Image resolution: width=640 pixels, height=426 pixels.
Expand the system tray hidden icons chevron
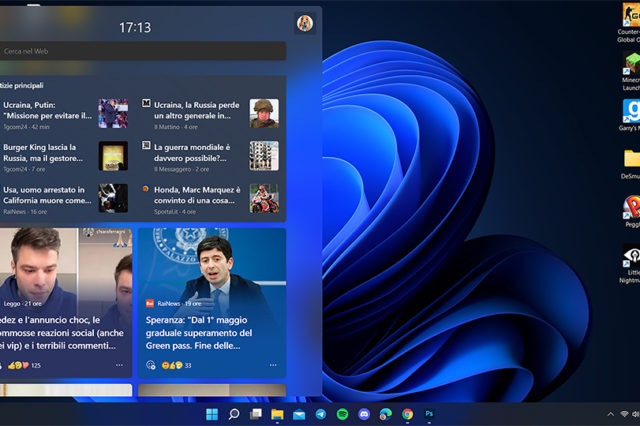click(610, 414)
